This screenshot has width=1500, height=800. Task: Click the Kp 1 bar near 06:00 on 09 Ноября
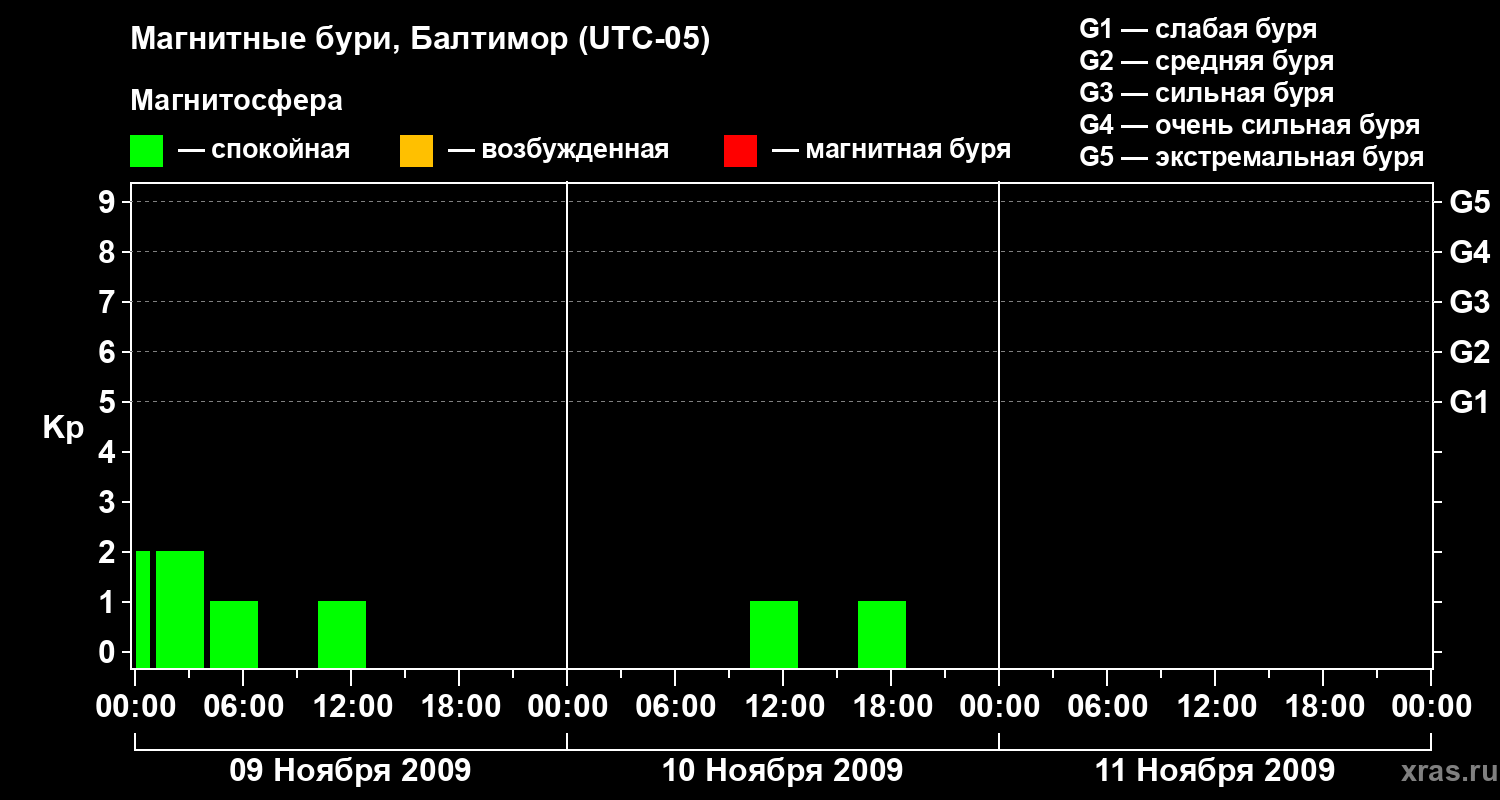coord(234,634)
